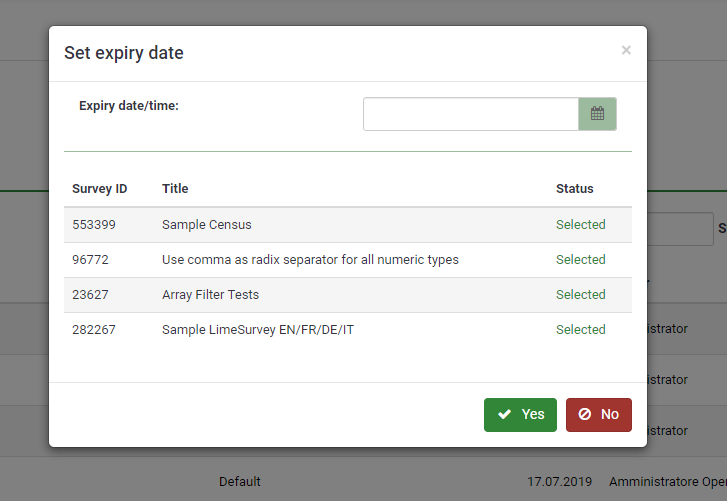The image size is (727, 501).
Task: Open the calendar date picker icon
Action: point(597,114)
